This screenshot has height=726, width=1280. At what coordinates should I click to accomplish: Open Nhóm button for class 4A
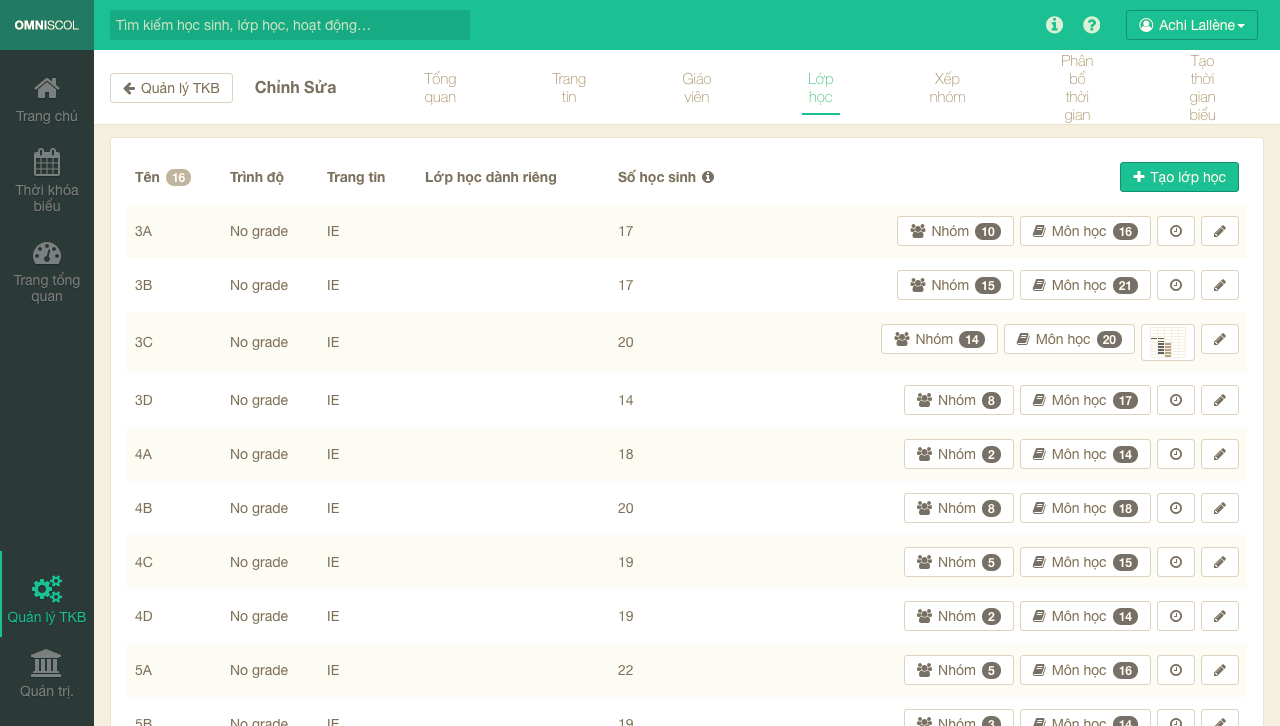[958, 454]
